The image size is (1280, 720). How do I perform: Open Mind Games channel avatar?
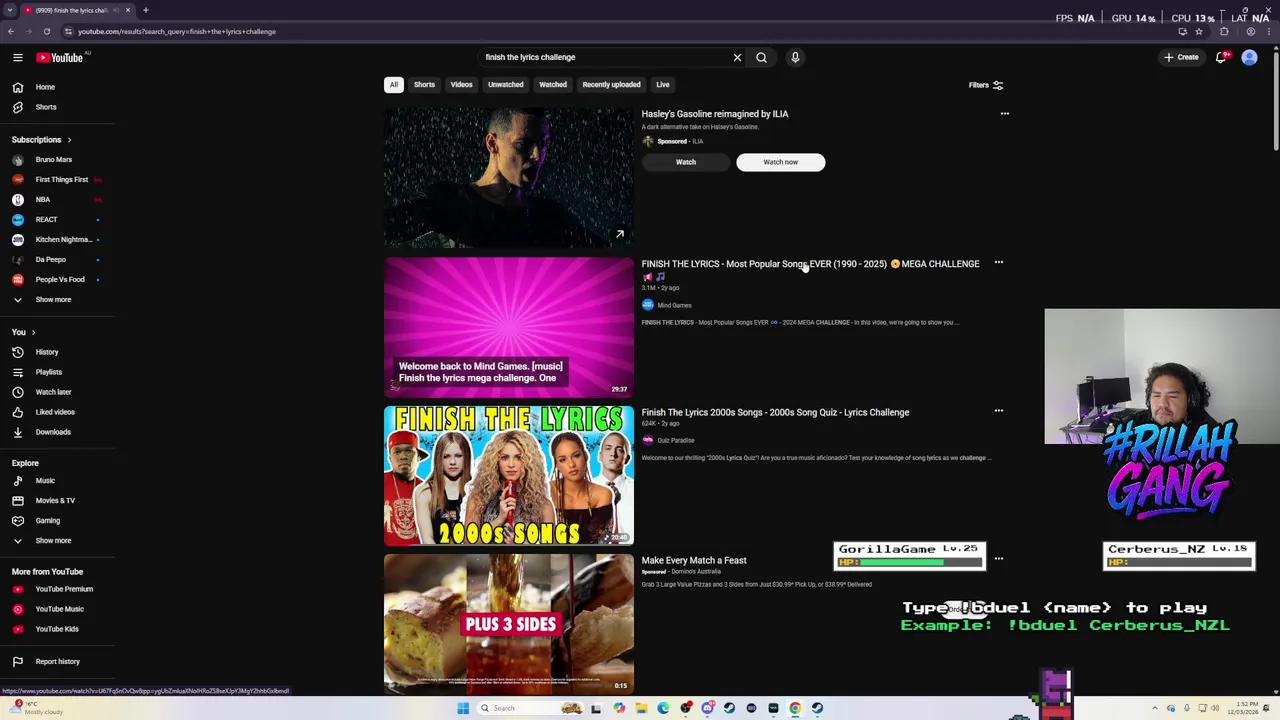click(648, 305)
